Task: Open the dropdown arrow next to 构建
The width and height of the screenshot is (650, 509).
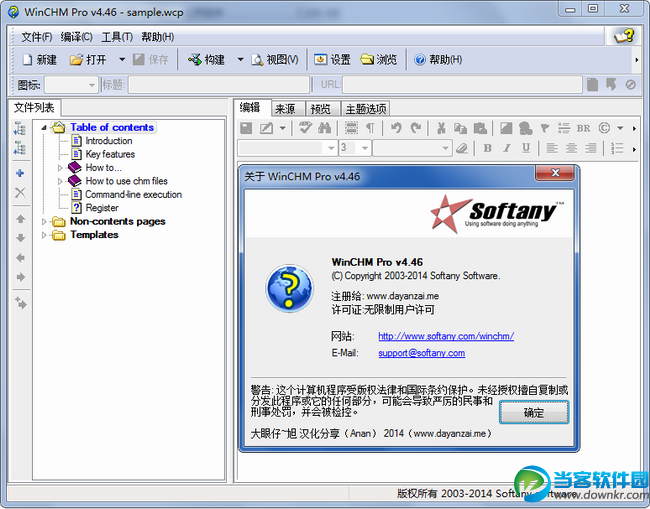Action: pos(240,60)
